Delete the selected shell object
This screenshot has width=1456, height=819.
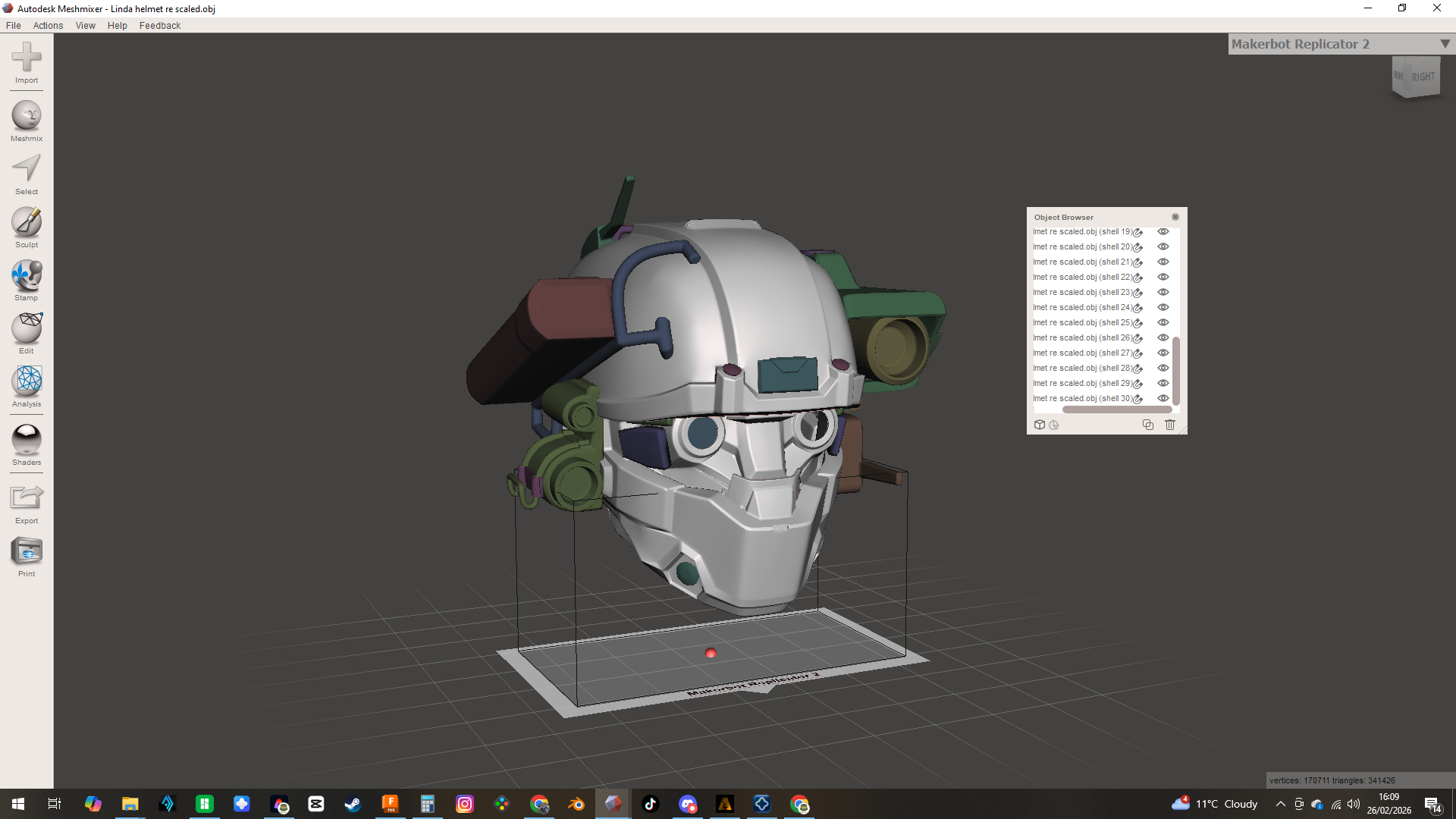pyautogui.click(x=1170, y=425)
